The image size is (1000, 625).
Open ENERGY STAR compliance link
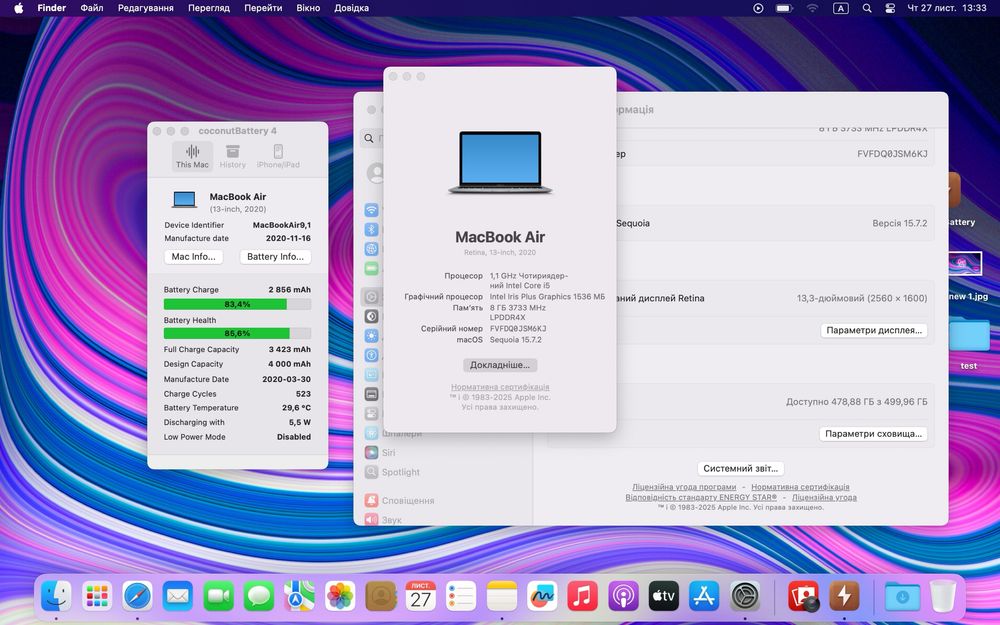coord(701,497)
